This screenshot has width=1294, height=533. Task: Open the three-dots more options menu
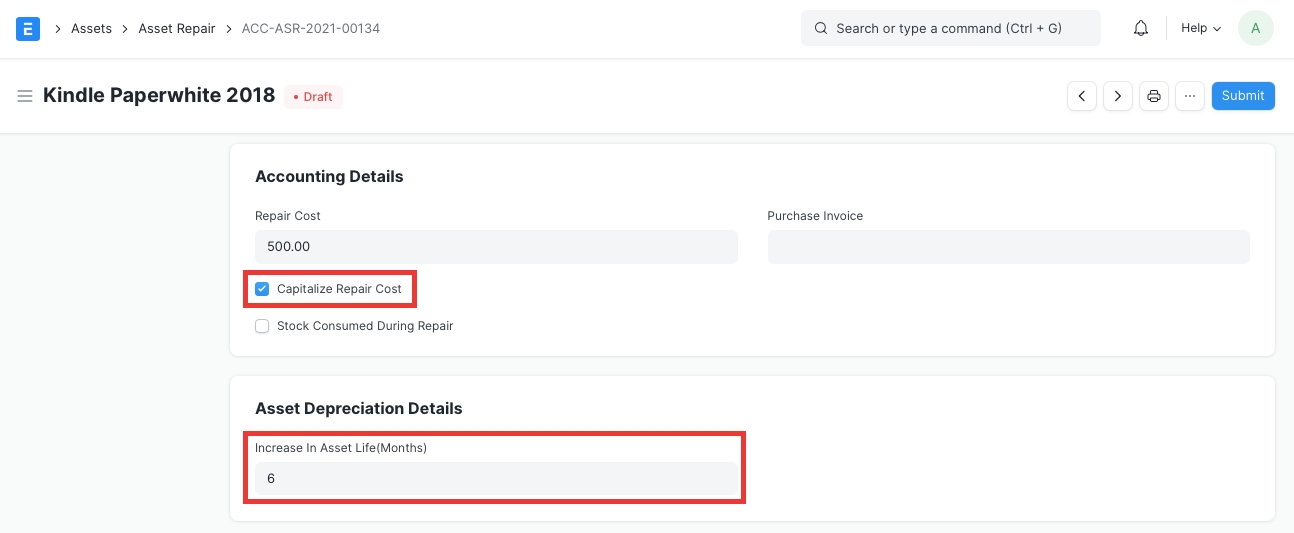(x=1189, y=96)
